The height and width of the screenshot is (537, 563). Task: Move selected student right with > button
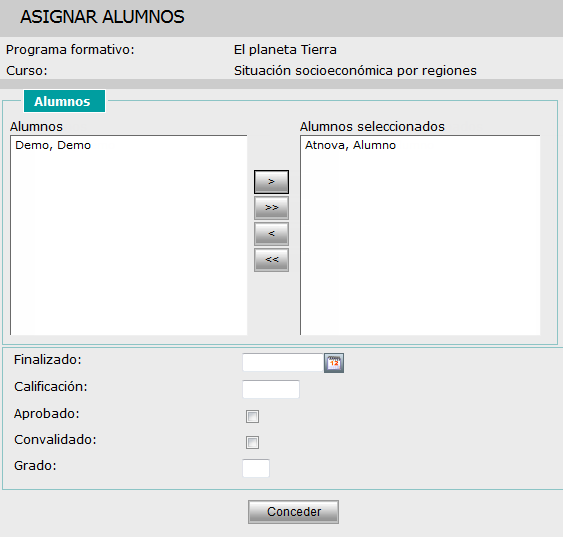[271, 182]
